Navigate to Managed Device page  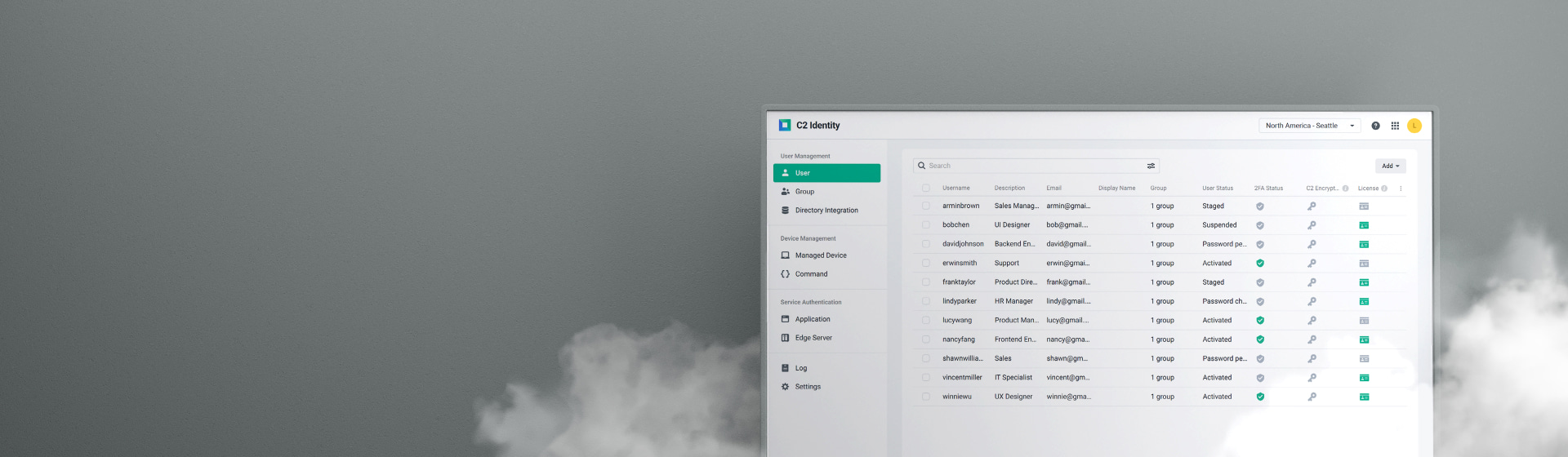pos(820,255)
